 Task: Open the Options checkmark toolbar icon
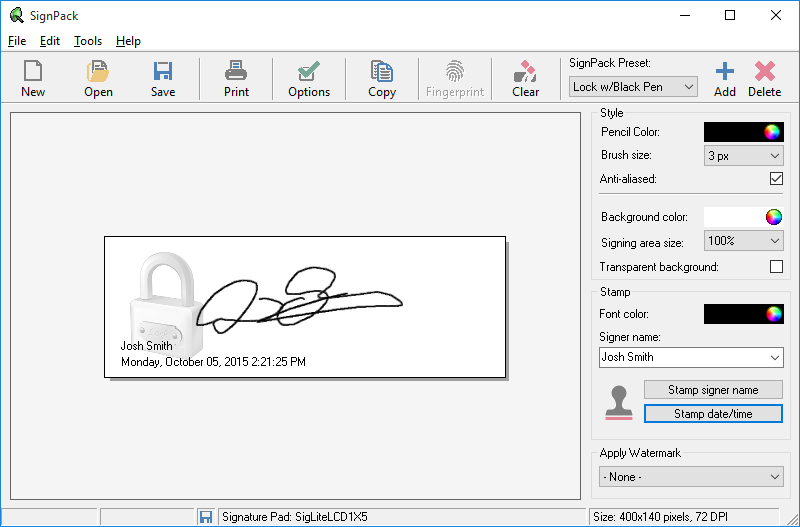pos(309,71)
